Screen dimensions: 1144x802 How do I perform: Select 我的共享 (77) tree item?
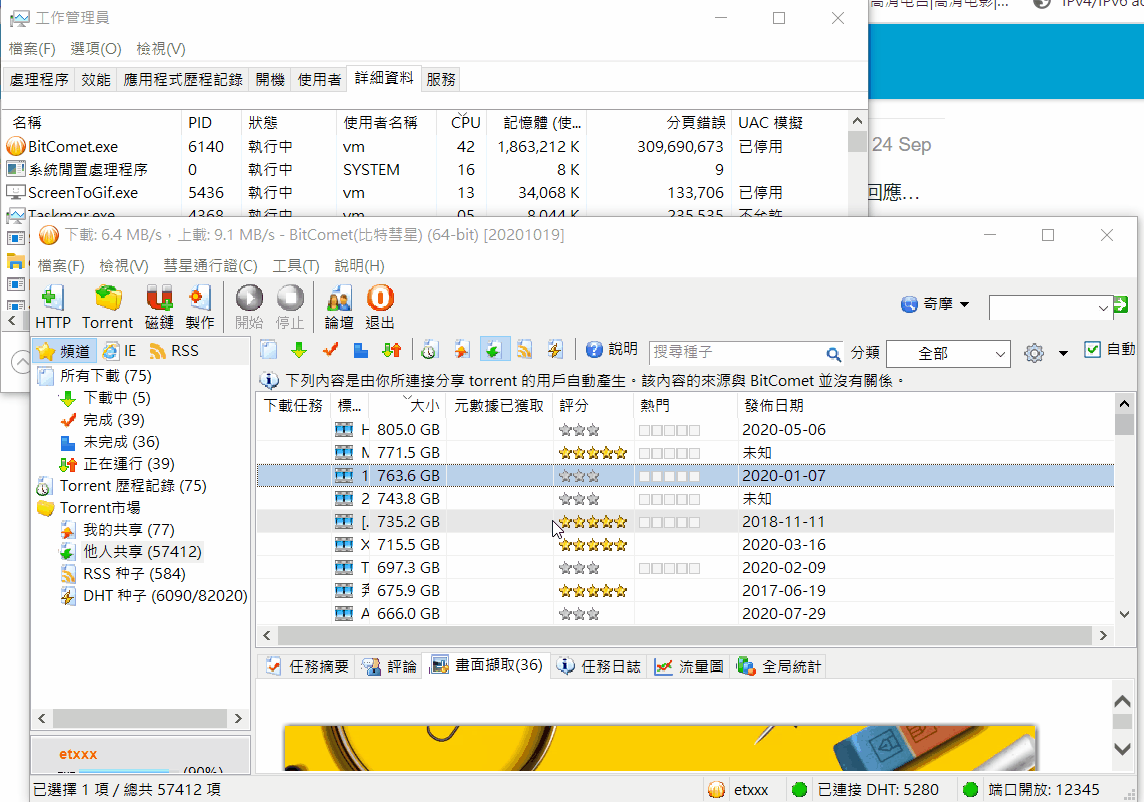[128, 530]
